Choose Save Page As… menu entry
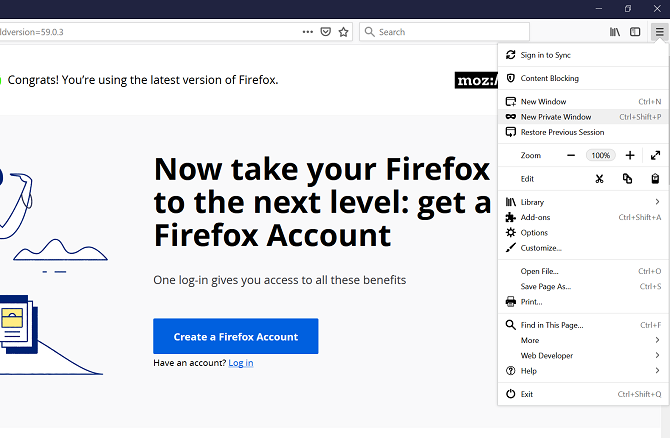This screenshot has width=670, height=438. point(583,287)
